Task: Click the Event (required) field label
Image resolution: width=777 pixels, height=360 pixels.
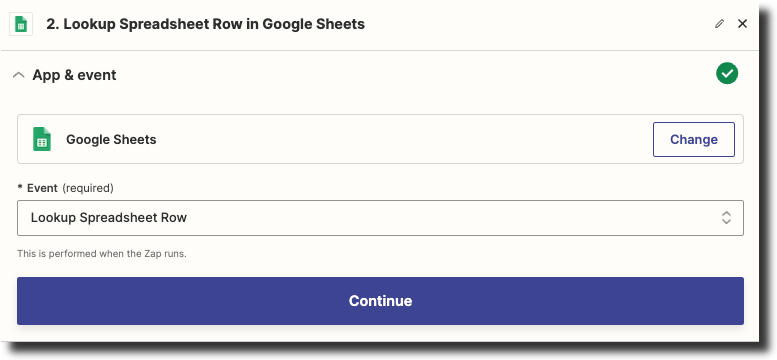Action: pyautogui.click(x=65, y=188)
